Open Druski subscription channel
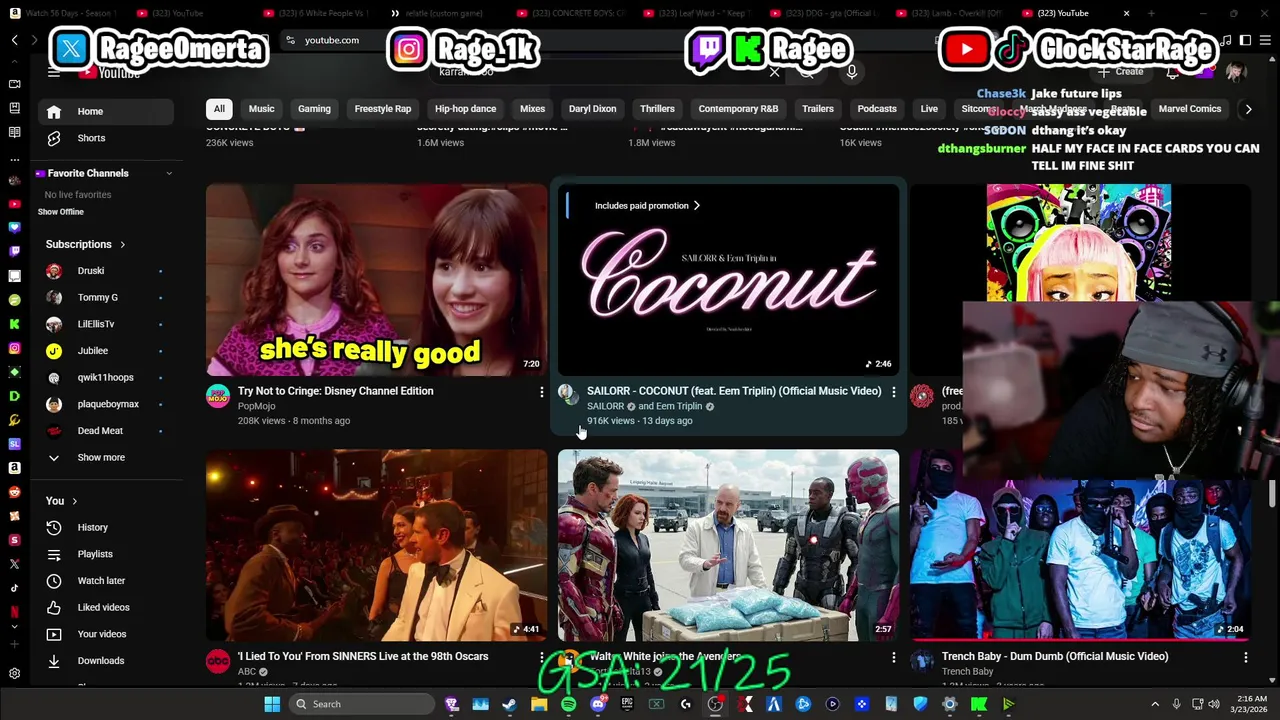Image resolution: width=1280 pixels, height=720 pixels. coord(105,271)
